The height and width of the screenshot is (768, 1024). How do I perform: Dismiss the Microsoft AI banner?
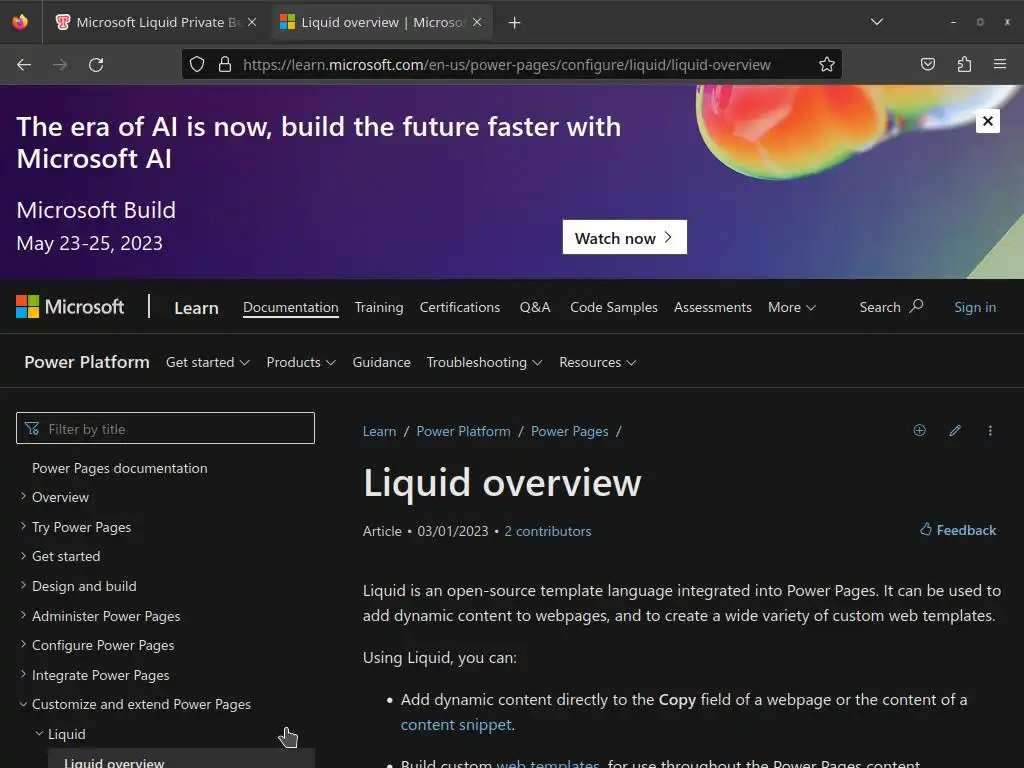pyautogui.click(x=987, y=121)
